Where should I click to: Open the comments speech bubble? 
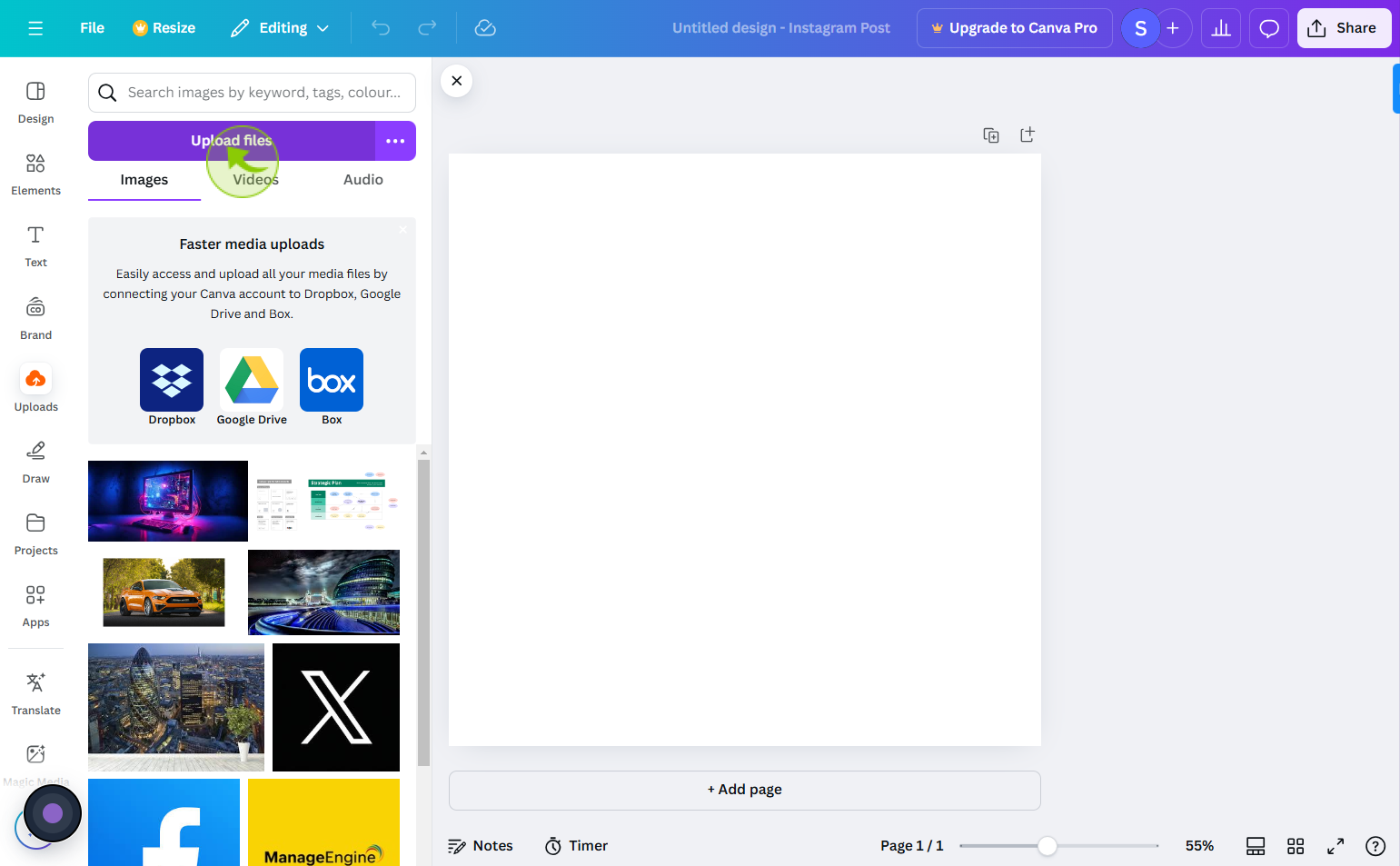point(1269,28)
